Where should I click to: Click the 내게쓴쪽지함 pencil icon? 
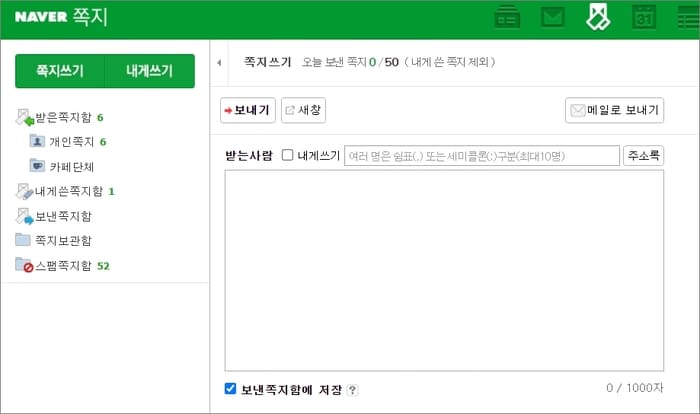[x=25, y=192]
